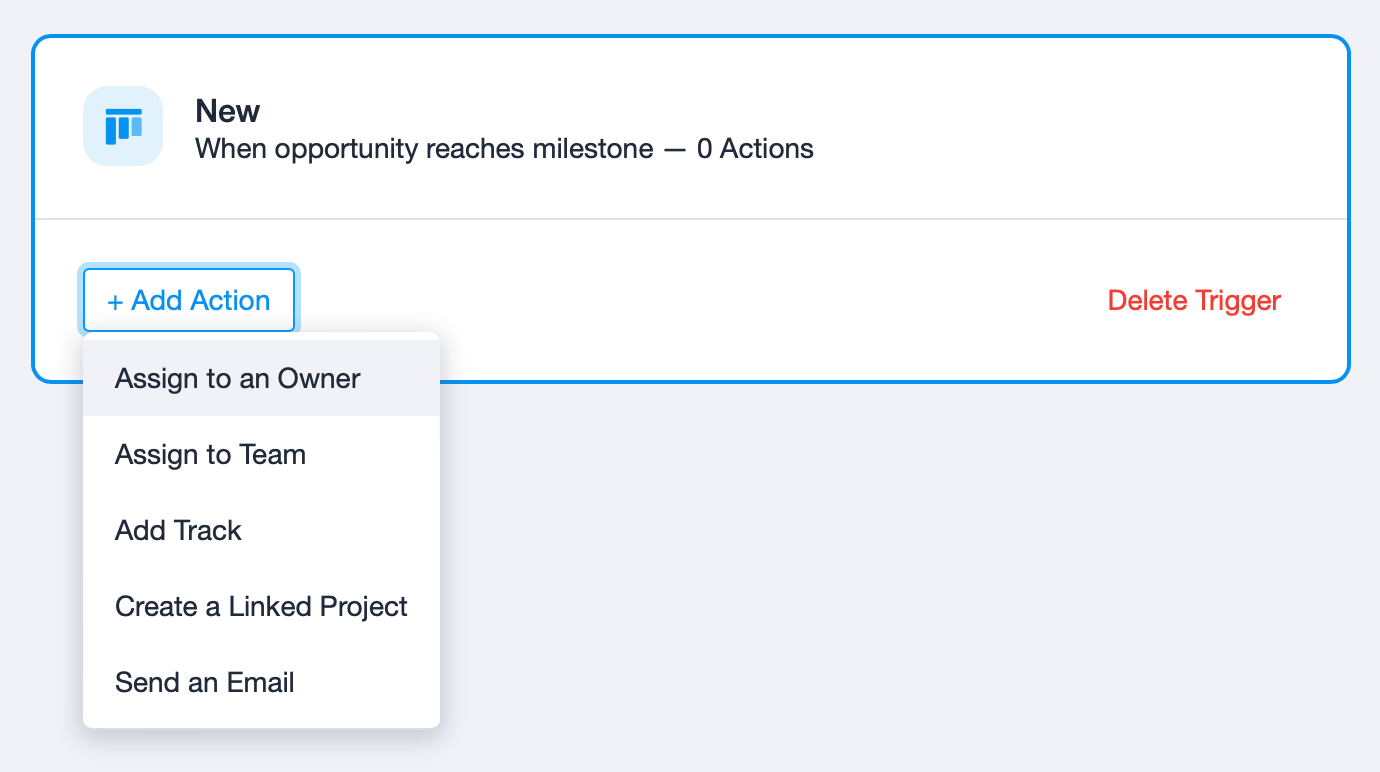
Task: Click the New trigger title
Action: point(228,111)
